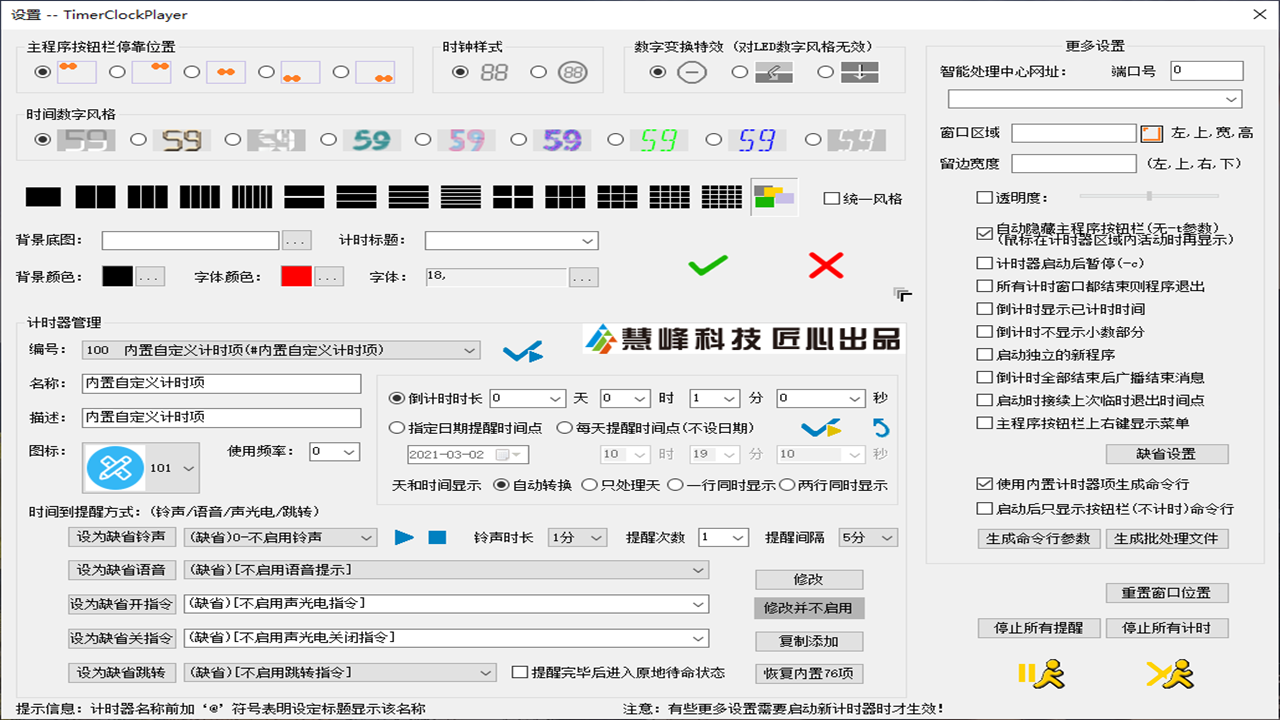Click the green checkmark to confirm settings
The width and height of the screenshot is (1280, 720).
click(706, 266)
